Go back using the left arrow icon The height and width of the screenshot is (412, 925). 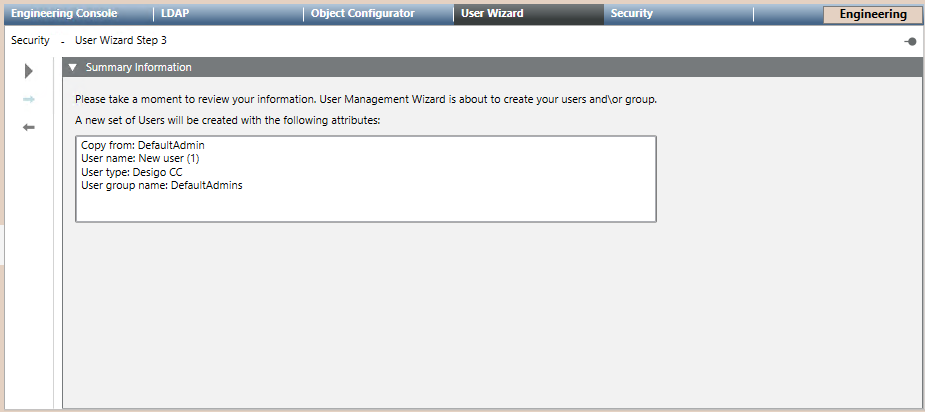[x=29, y=127]
